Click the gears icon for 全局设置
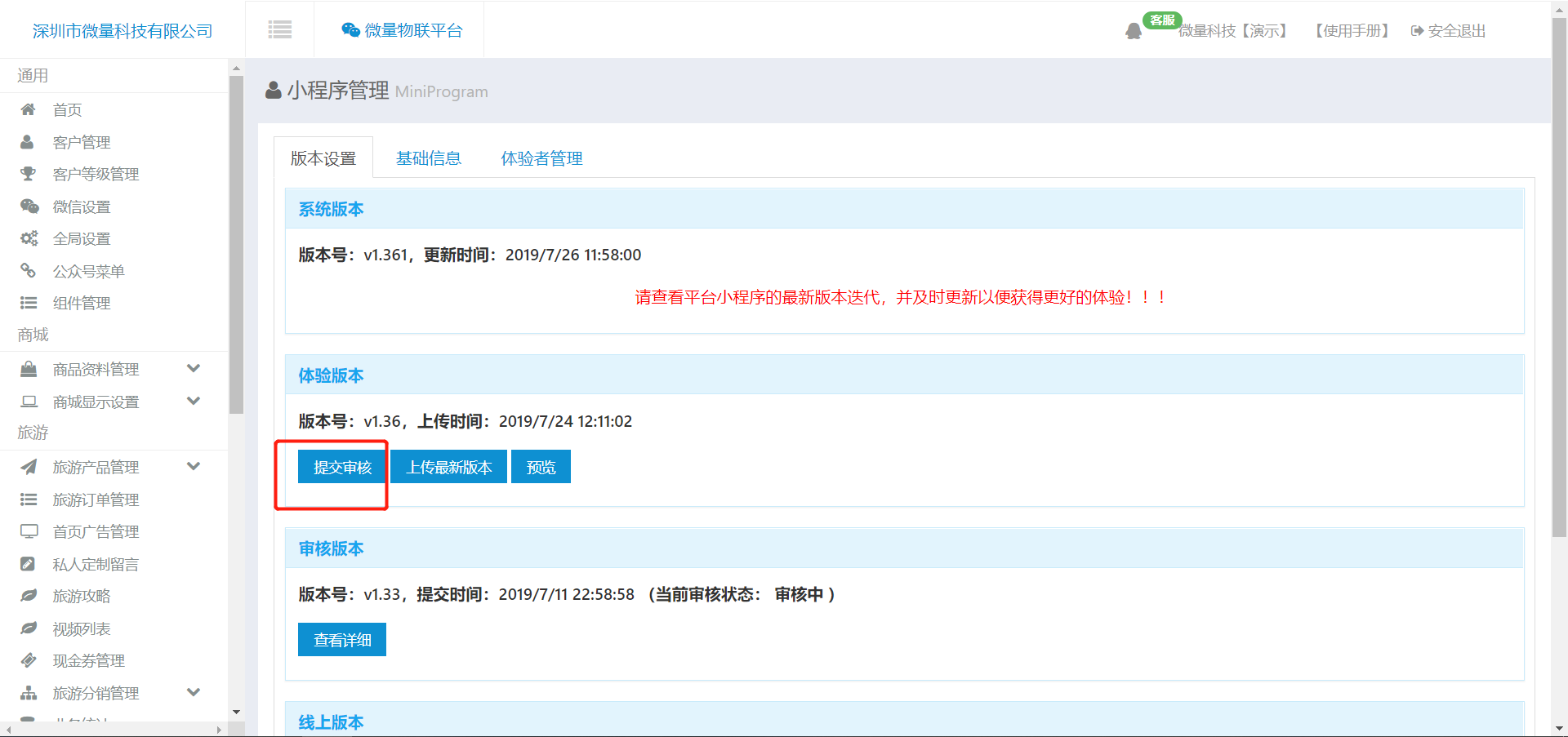Viewport: 1568px width, 737px height. pos(29,238)
